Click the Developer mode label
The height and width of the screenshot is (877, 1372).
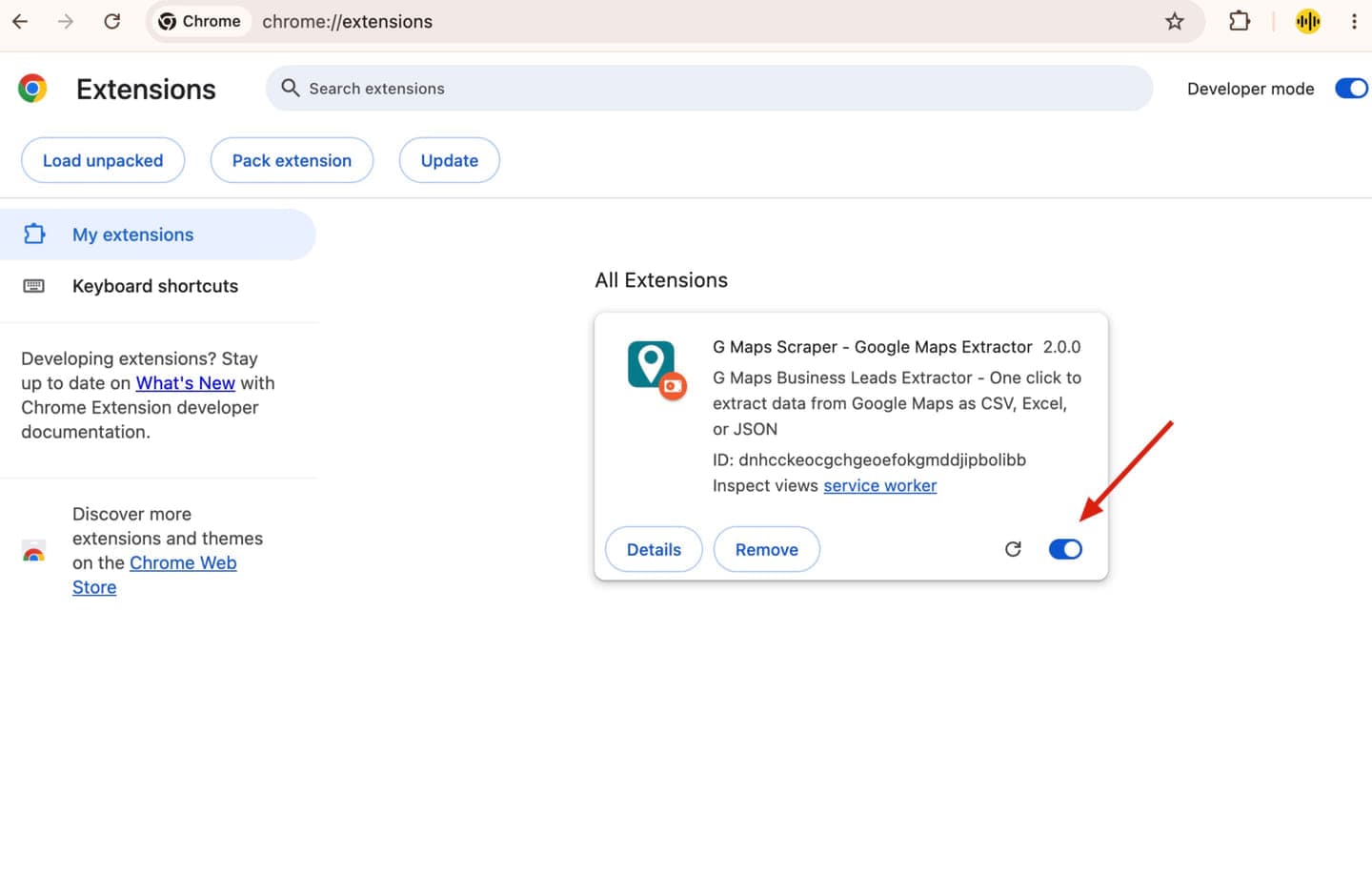(1251, 89)
